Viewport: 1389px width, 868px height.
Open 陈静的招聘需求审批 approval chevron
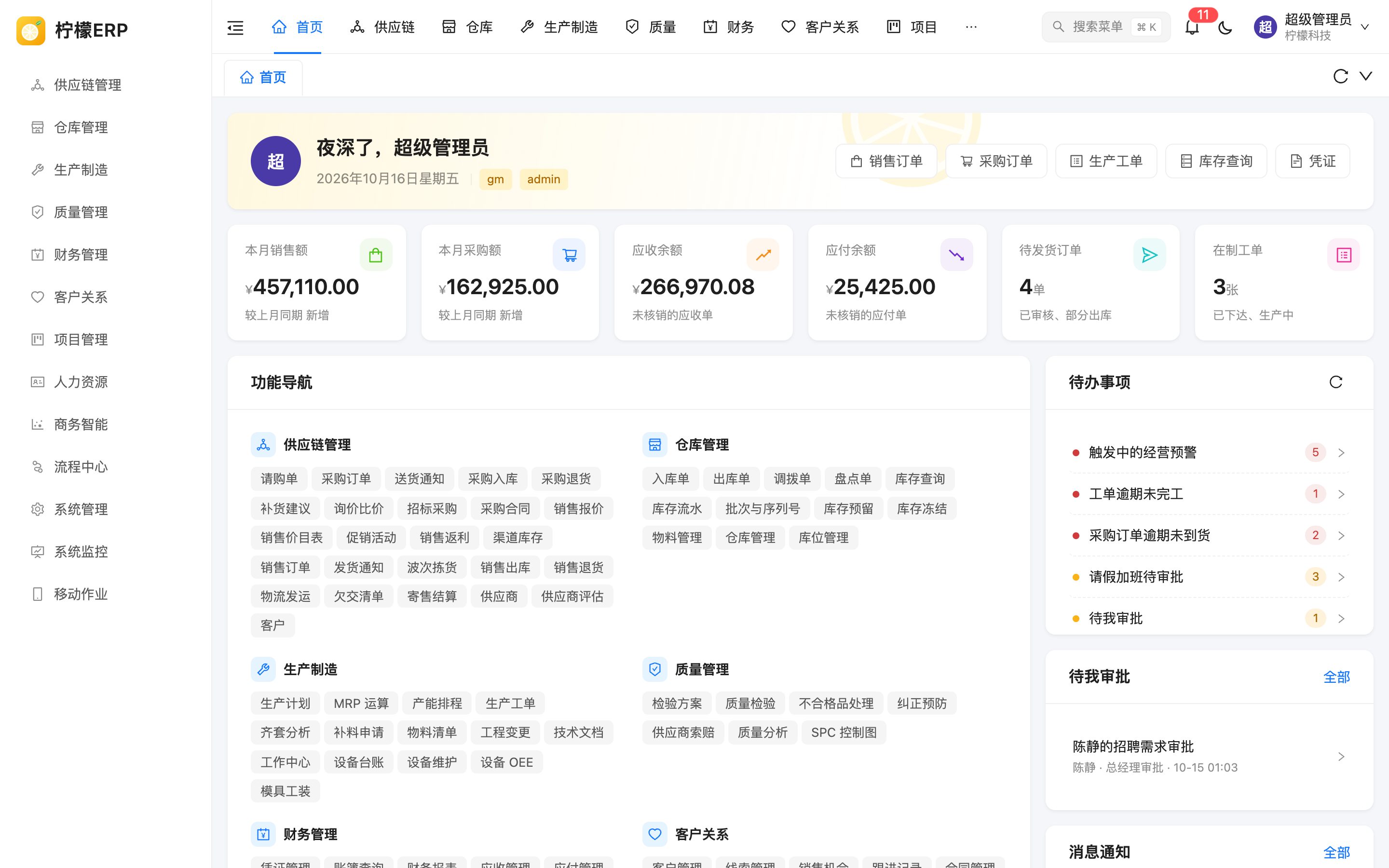1341,757
